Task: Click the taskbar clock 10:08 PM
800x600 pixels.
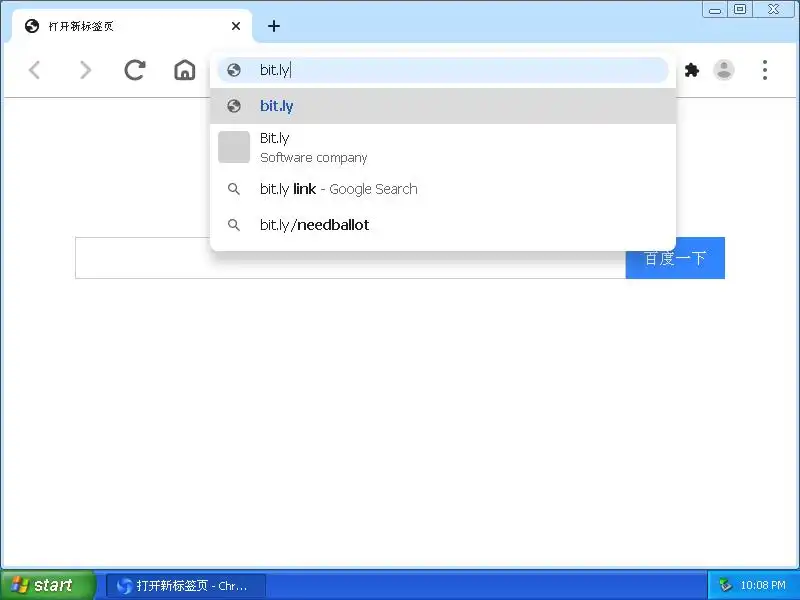Action: tap(763, 585)
